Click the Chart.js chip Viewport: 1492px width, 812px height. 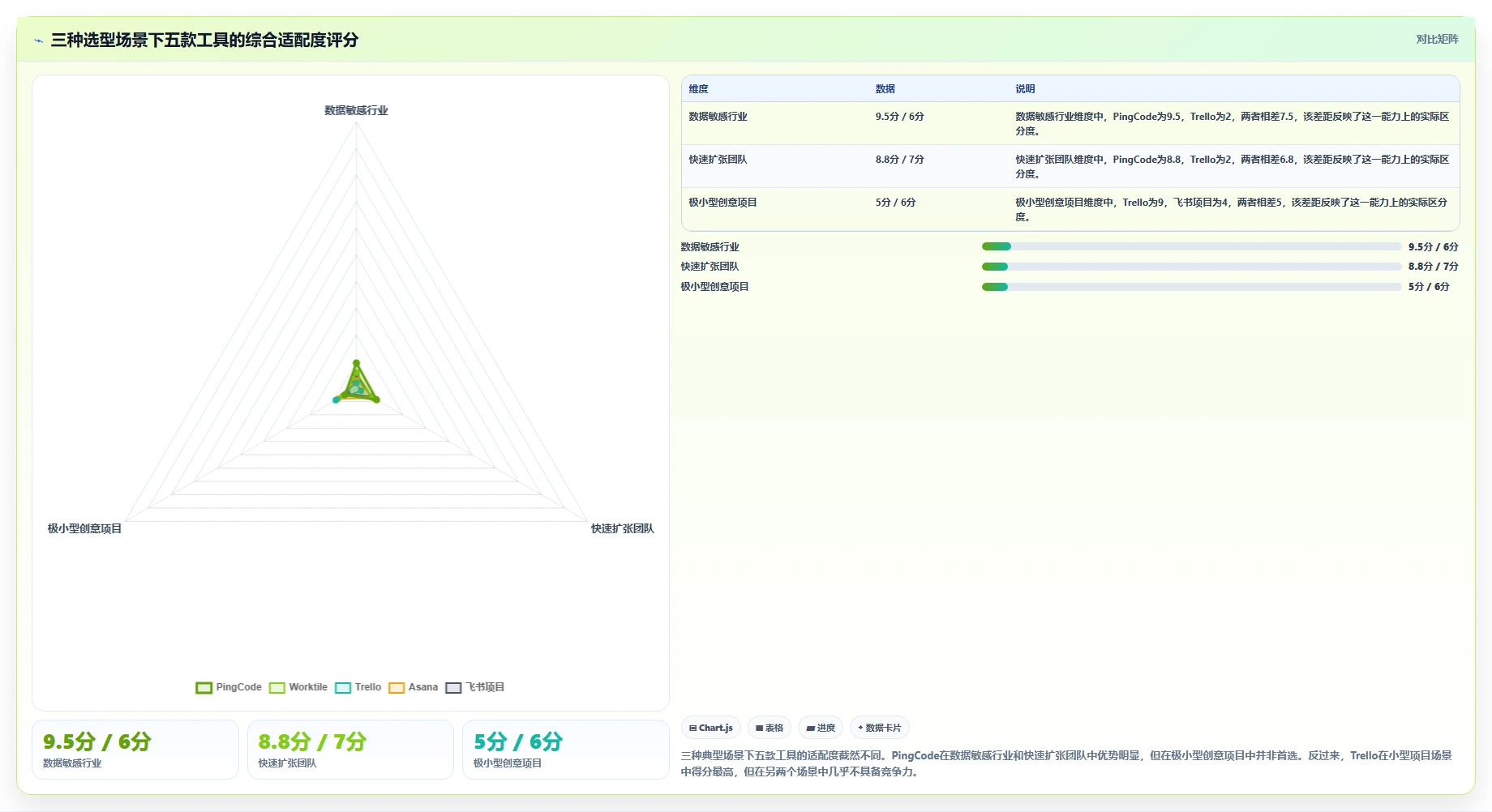pos(711,728)
